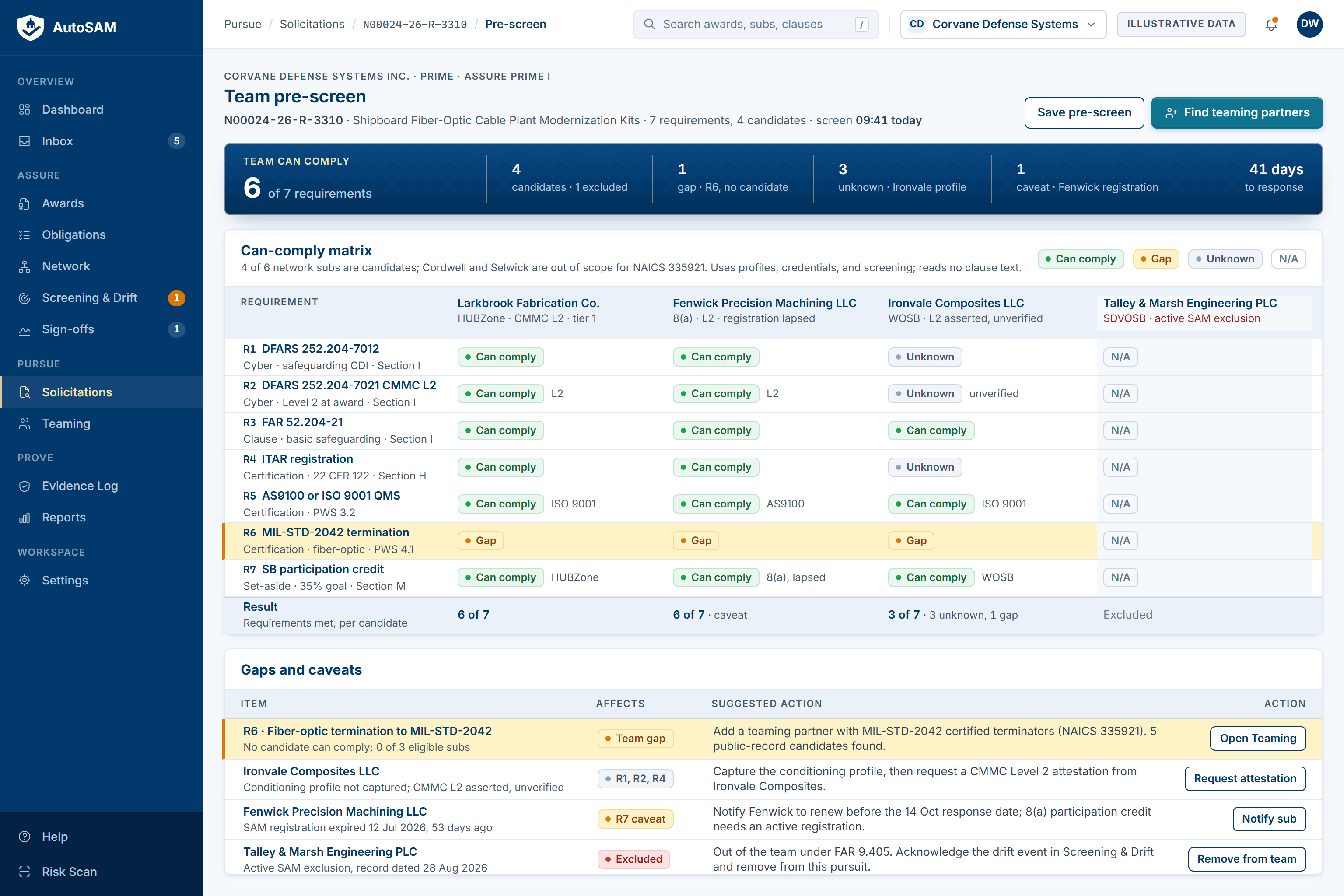Screen dimensions: 1344x896
Task: Open requirement R6 MIL-STD-2042 termination
Action: pyautogui.click(x=335, y=532)
